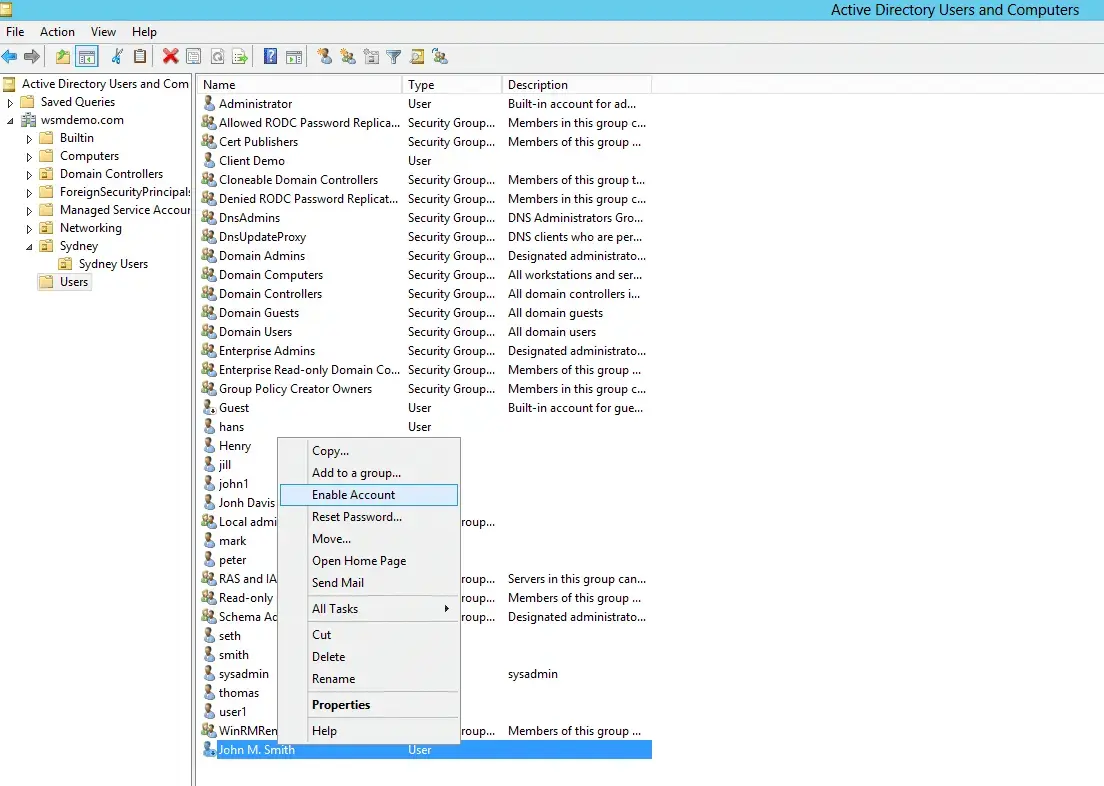1104x786 pixels.
Task: Toggle the action pane toolbar icon
Action: tap(294, 57)
